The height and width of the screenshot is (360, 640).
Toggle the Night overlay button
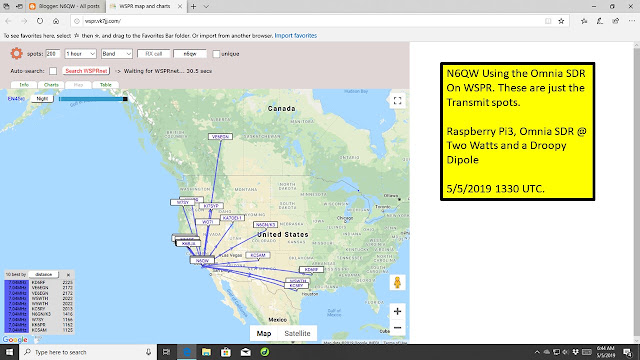42,99
